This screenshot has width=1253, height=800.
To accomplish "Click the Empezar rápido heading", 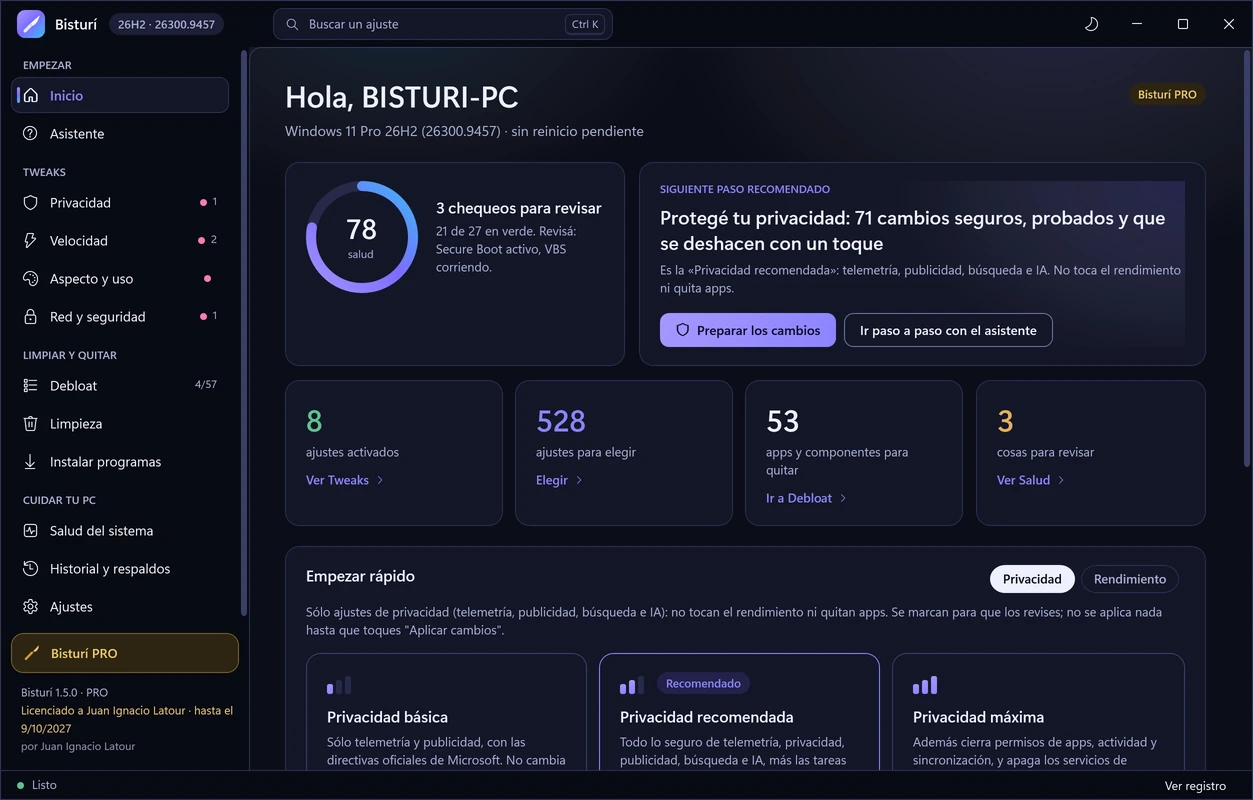I will 360,576.
